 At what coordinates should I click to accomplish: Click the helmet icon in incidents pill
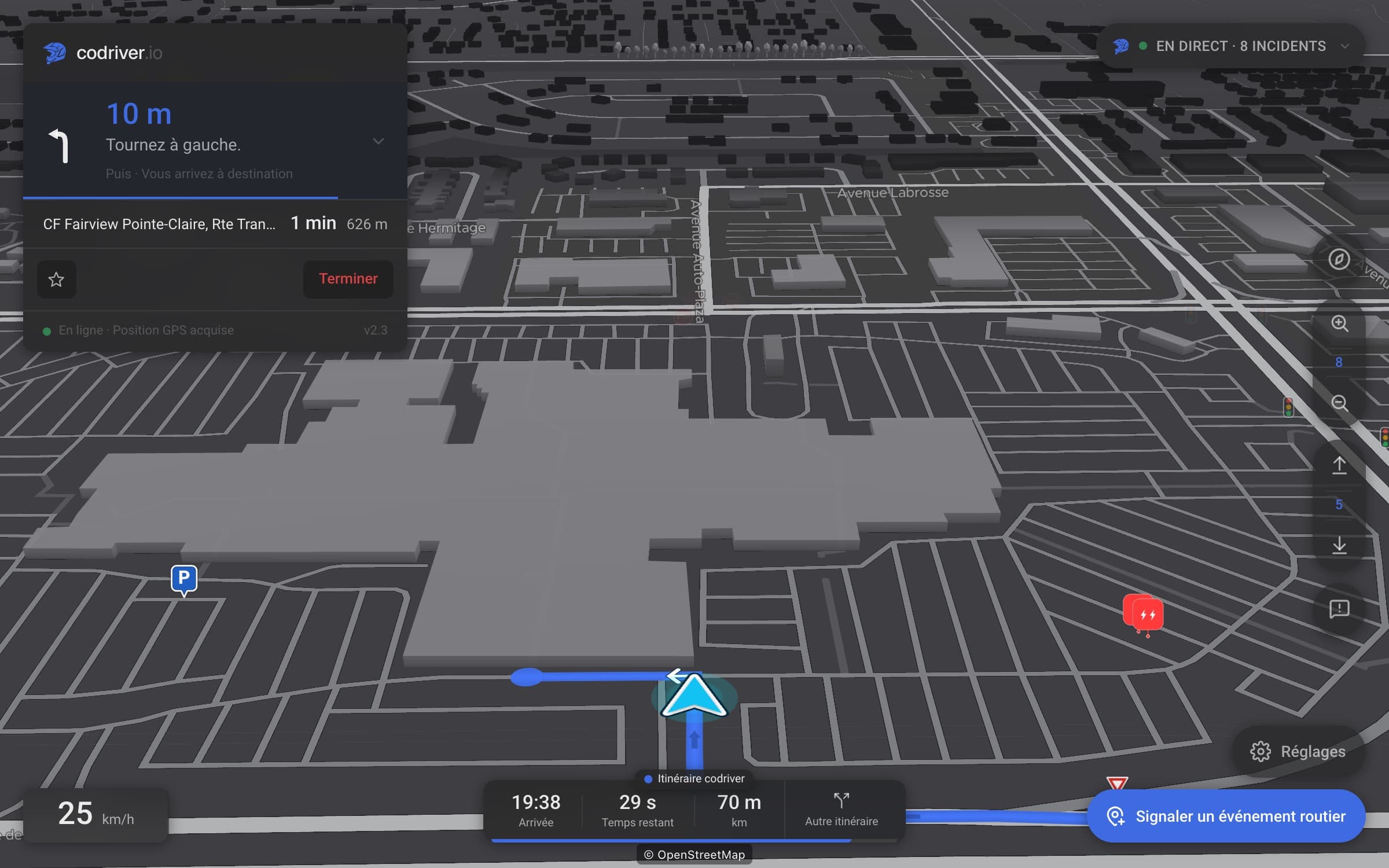(1121, 46)
